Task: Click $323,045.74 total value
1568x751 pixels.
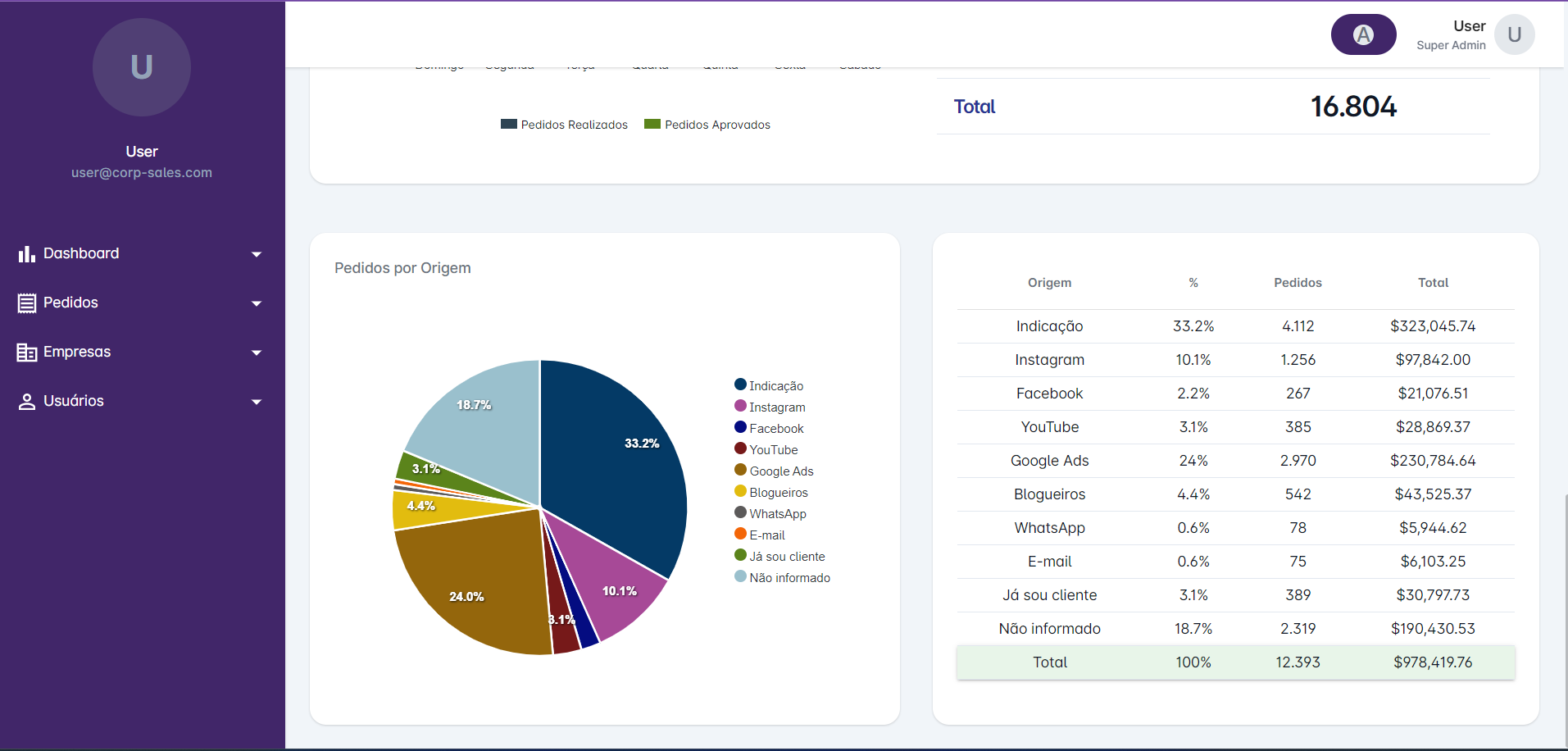Action: [1433, 326]
